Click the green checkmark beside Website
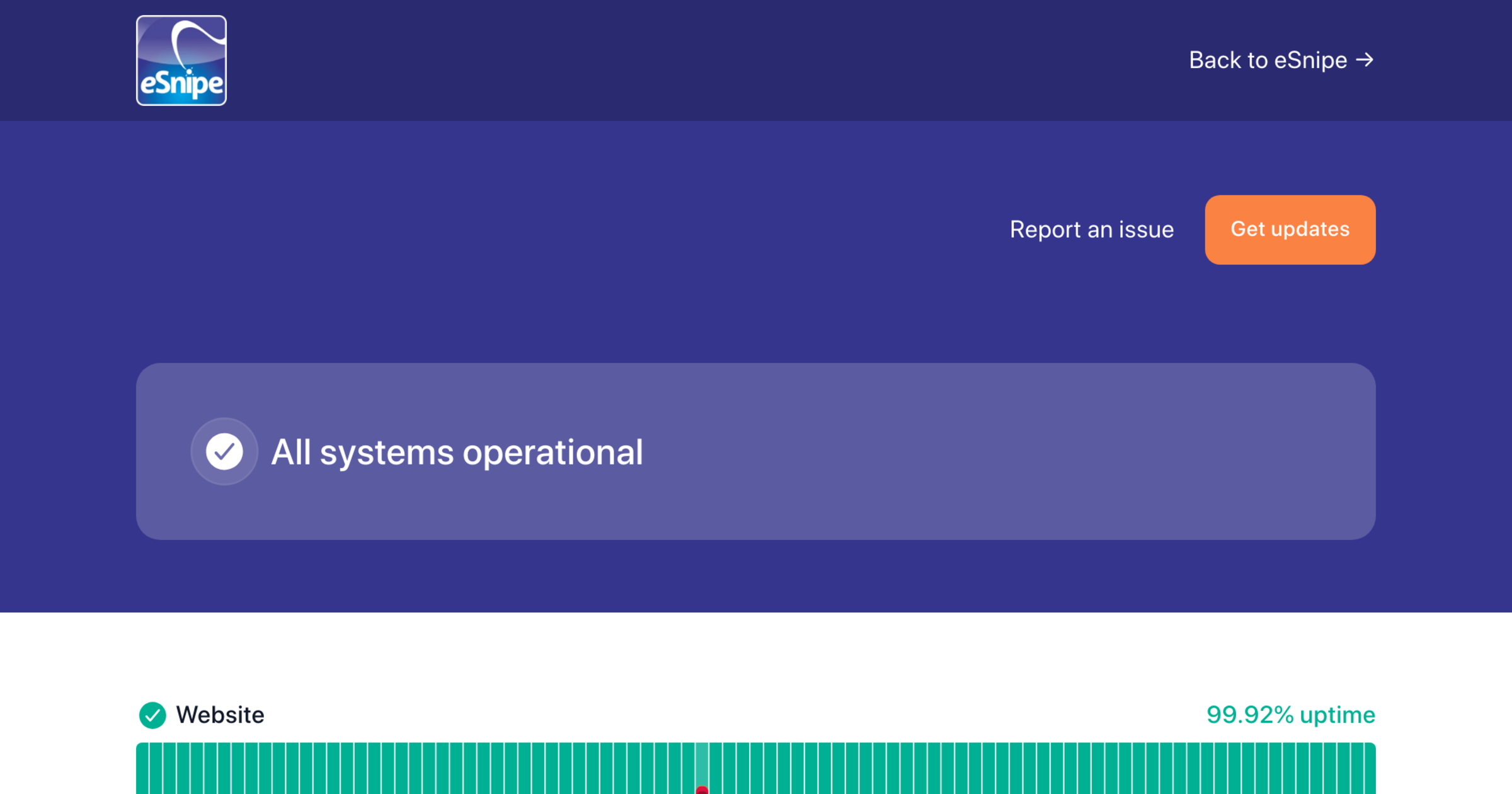Image resolution: width=1512 pixels, height=794 pixels. [x=152, y=715]
